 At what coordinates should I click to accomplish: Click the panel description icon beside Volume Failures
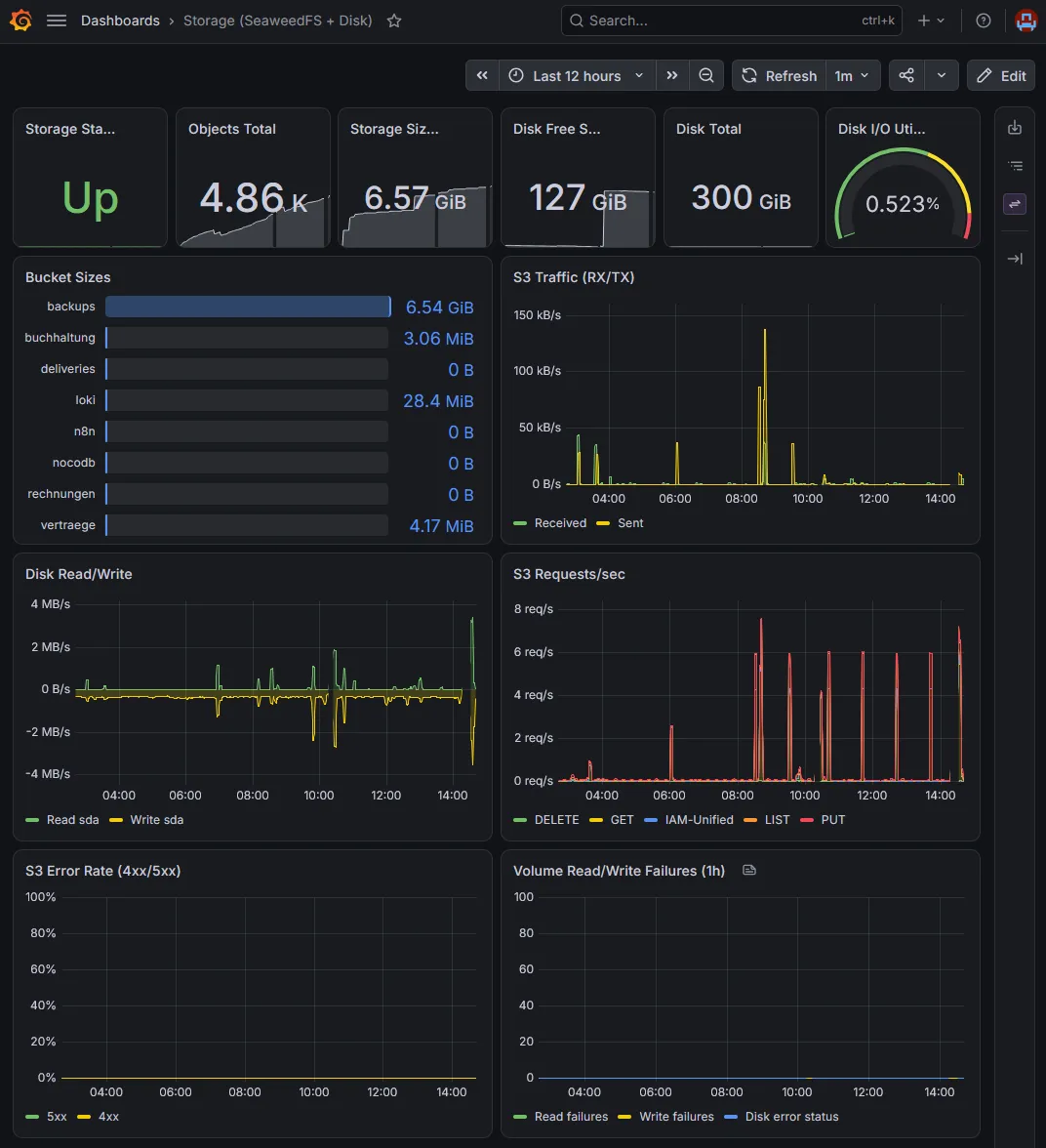[x=748, y=870]
